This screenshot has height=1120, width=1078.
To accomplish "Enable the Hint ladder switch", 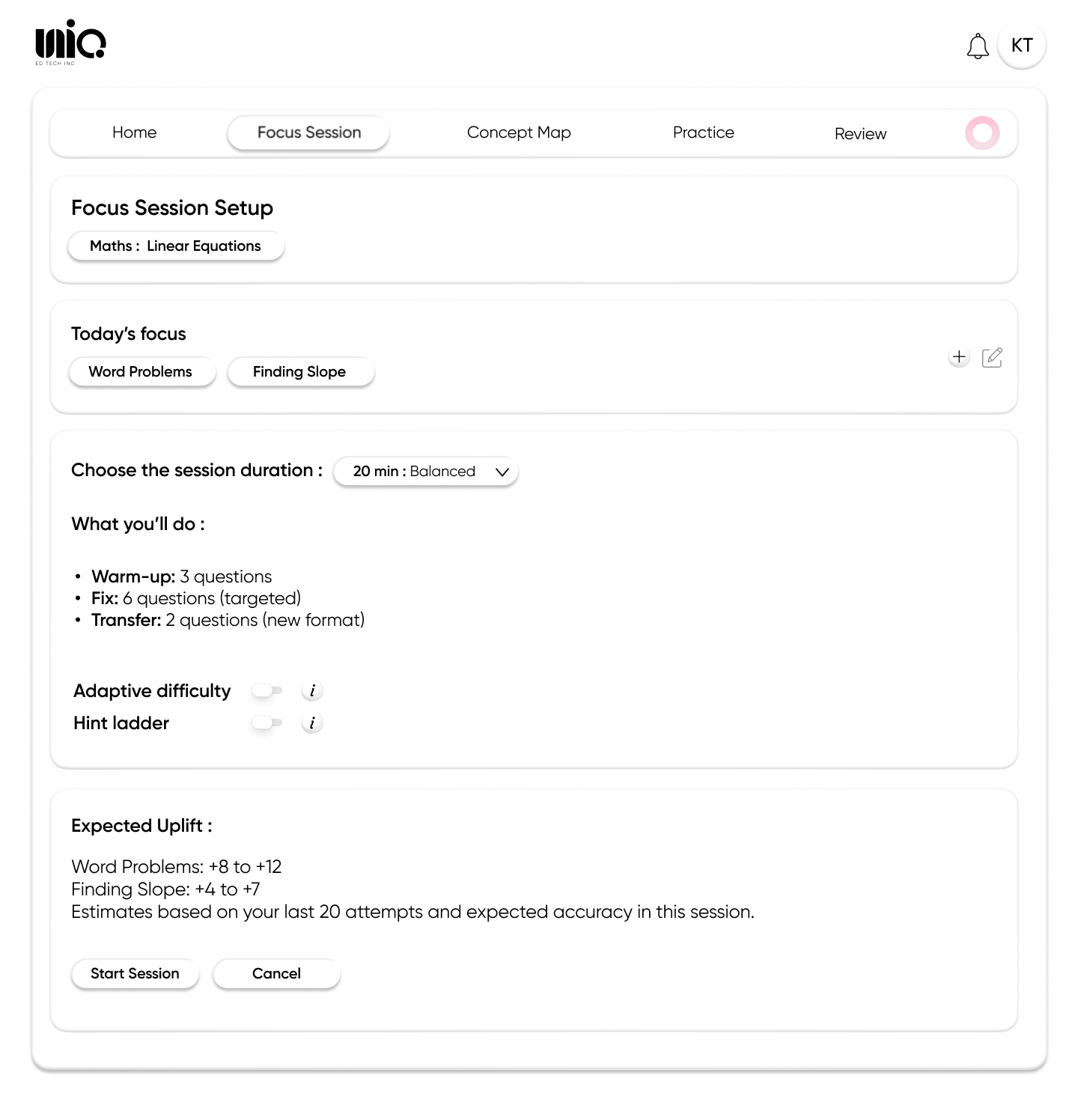I will tap(267, 723).
